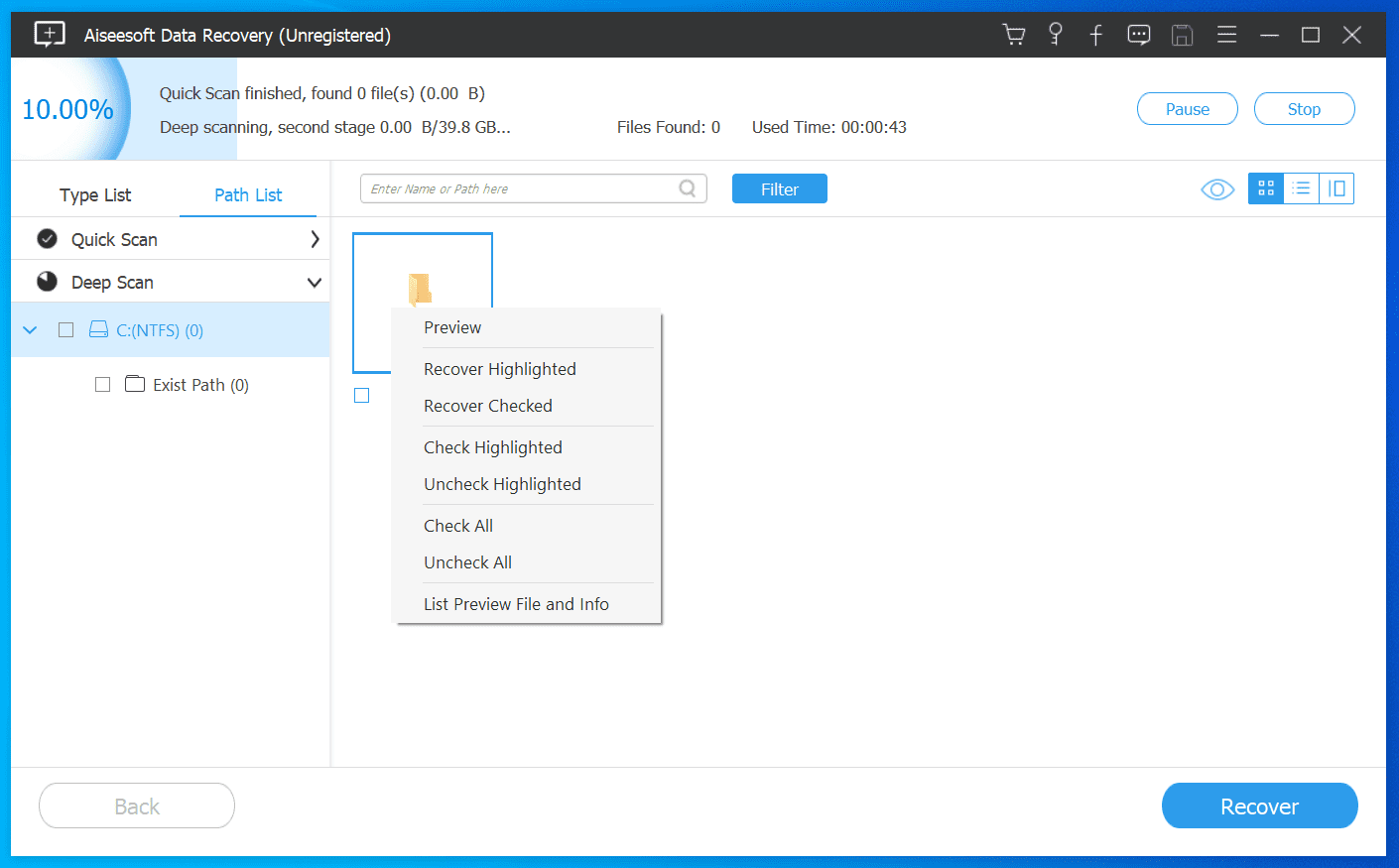Screen dimensions: 1399x868
Task: Collapse the Deep Scan section arrow
Action: click(x=315, y=283)
